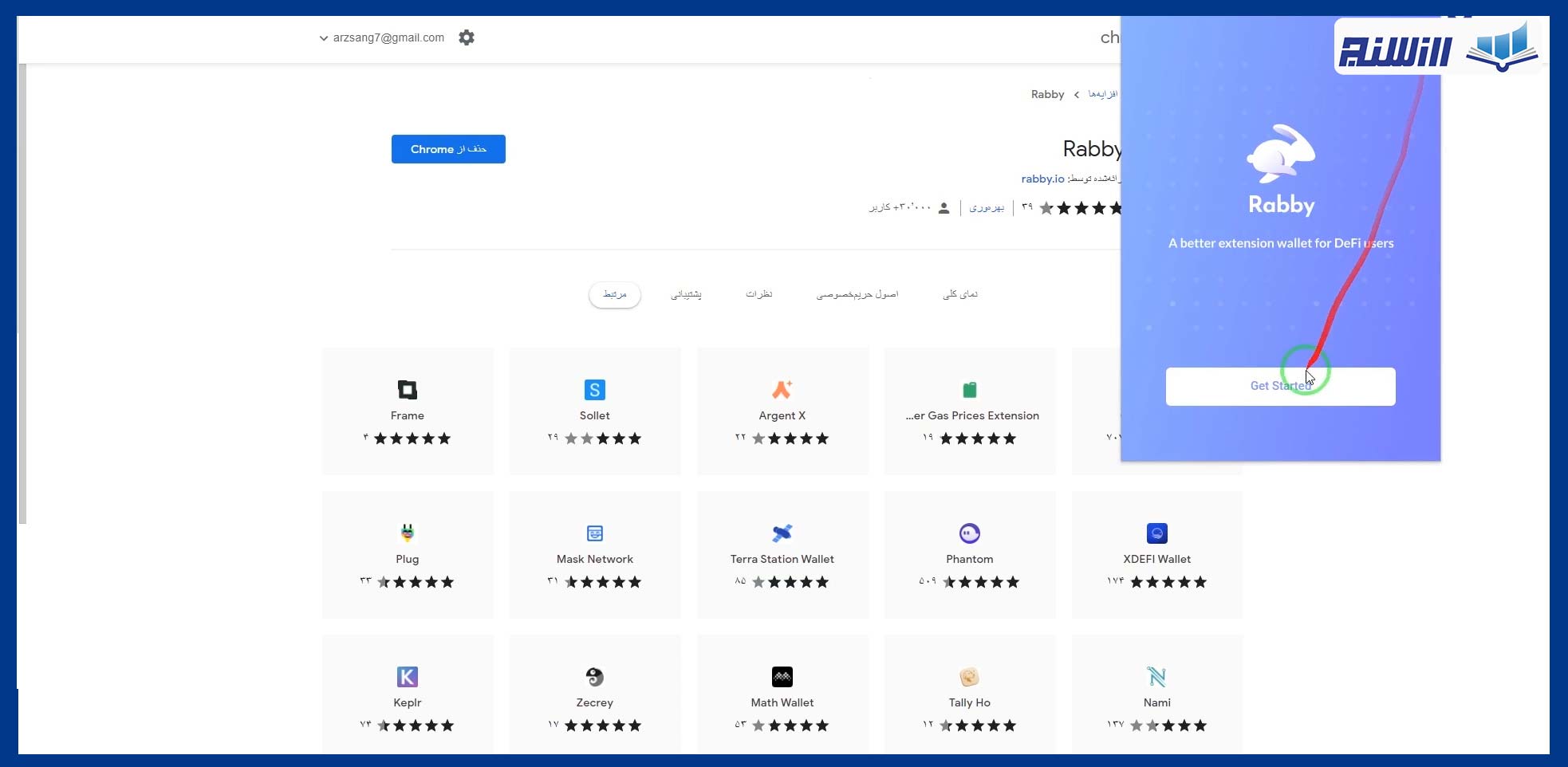Click the افزایه‌ها breadcrumb link
The image size is (1568, 767).
1103,94
